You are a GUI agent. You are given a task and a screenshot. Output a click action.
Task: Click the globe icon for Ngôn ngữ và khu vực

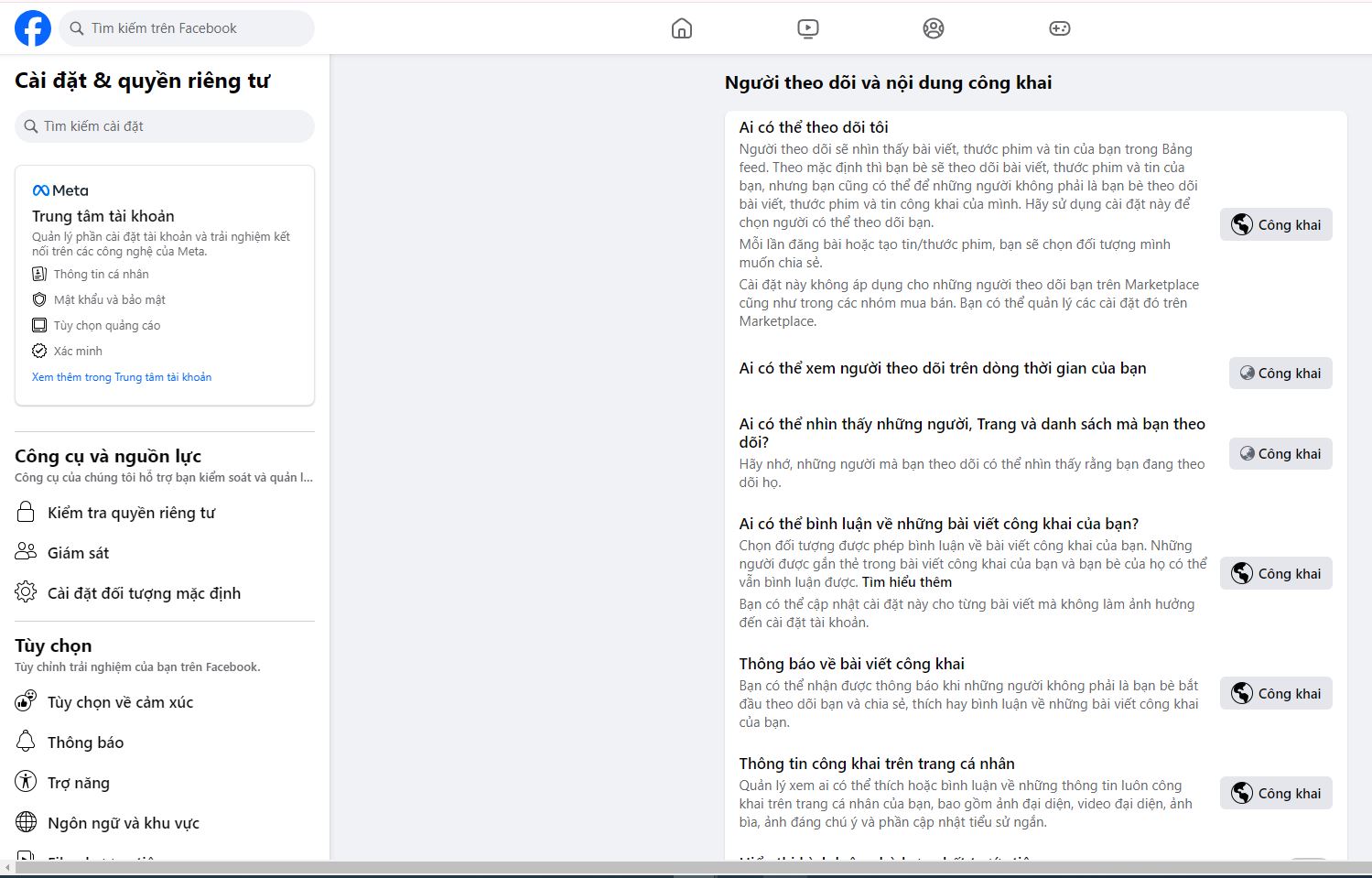coord(26,822)
